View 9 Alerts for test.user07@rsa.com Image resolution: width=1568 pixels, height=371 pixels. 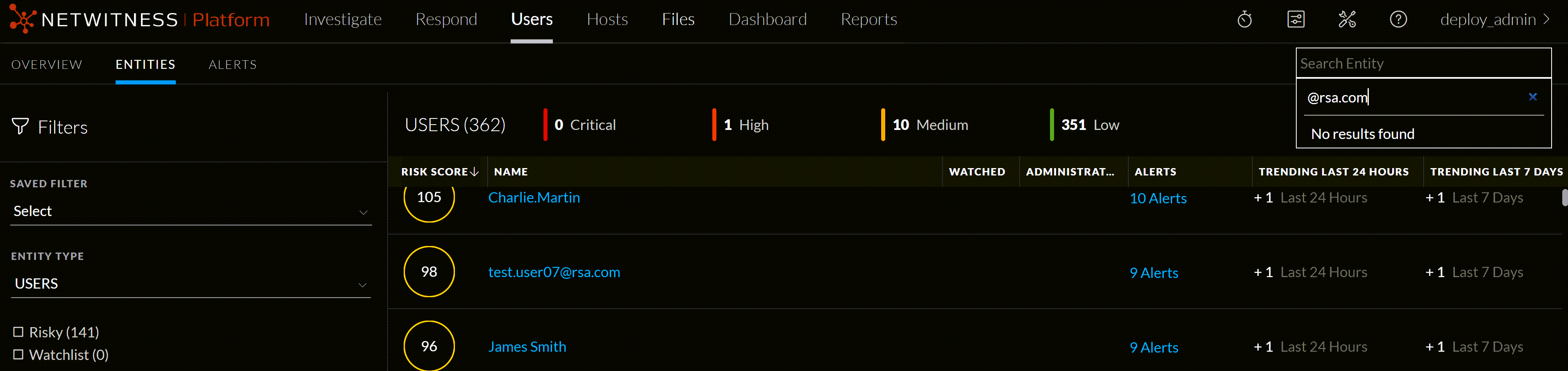1154,273
